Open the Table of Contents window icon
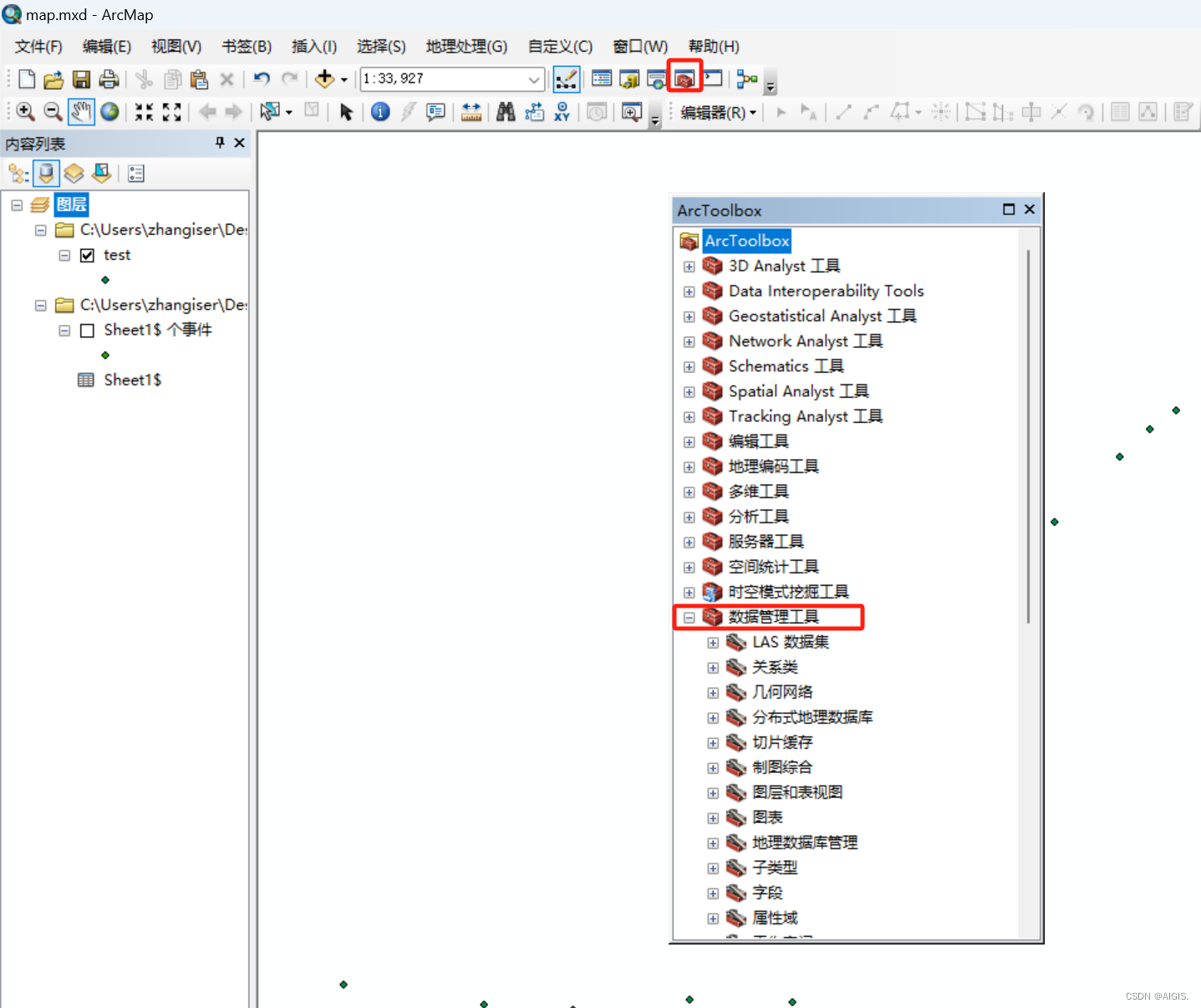This screenshot has width=1201, height=1008. point(602,79)
